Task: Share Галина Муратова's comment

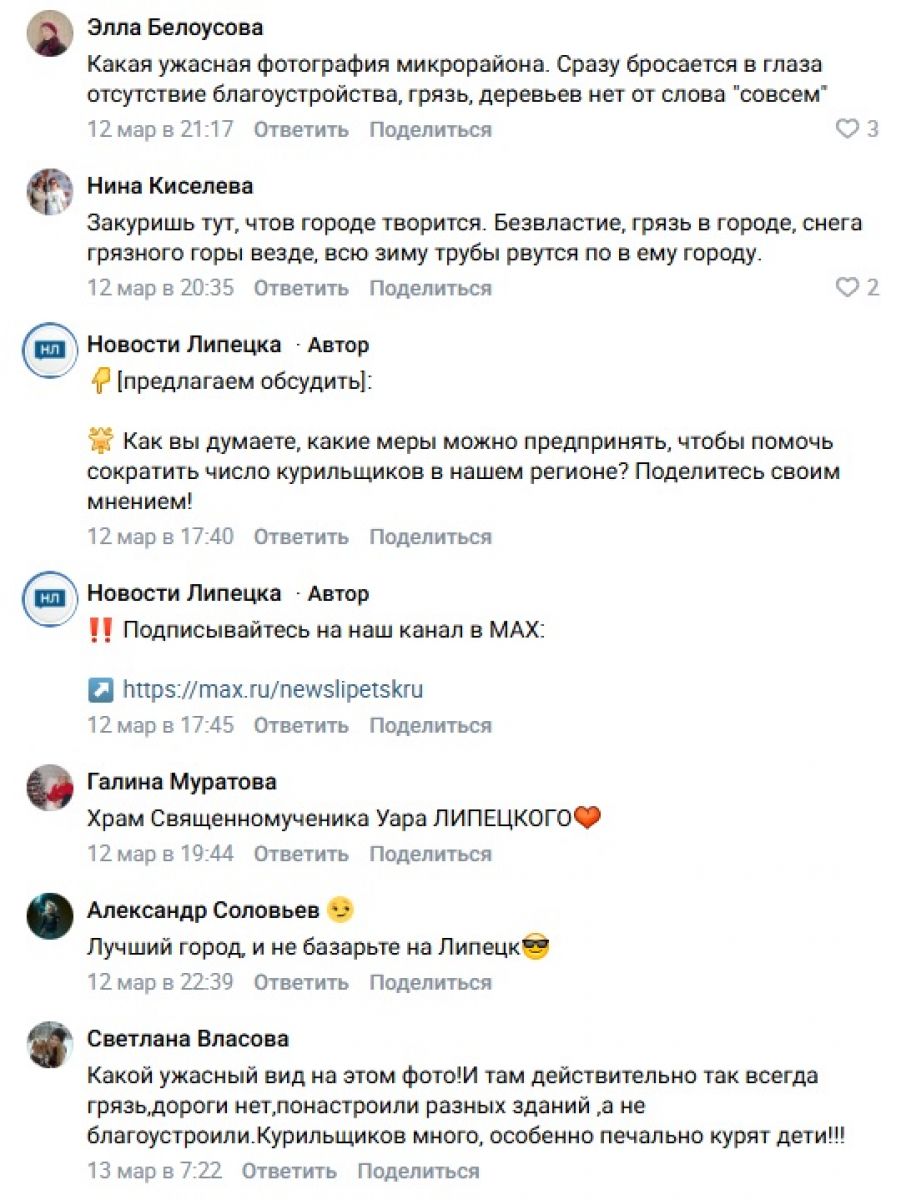Action: (x=430, y=854)
